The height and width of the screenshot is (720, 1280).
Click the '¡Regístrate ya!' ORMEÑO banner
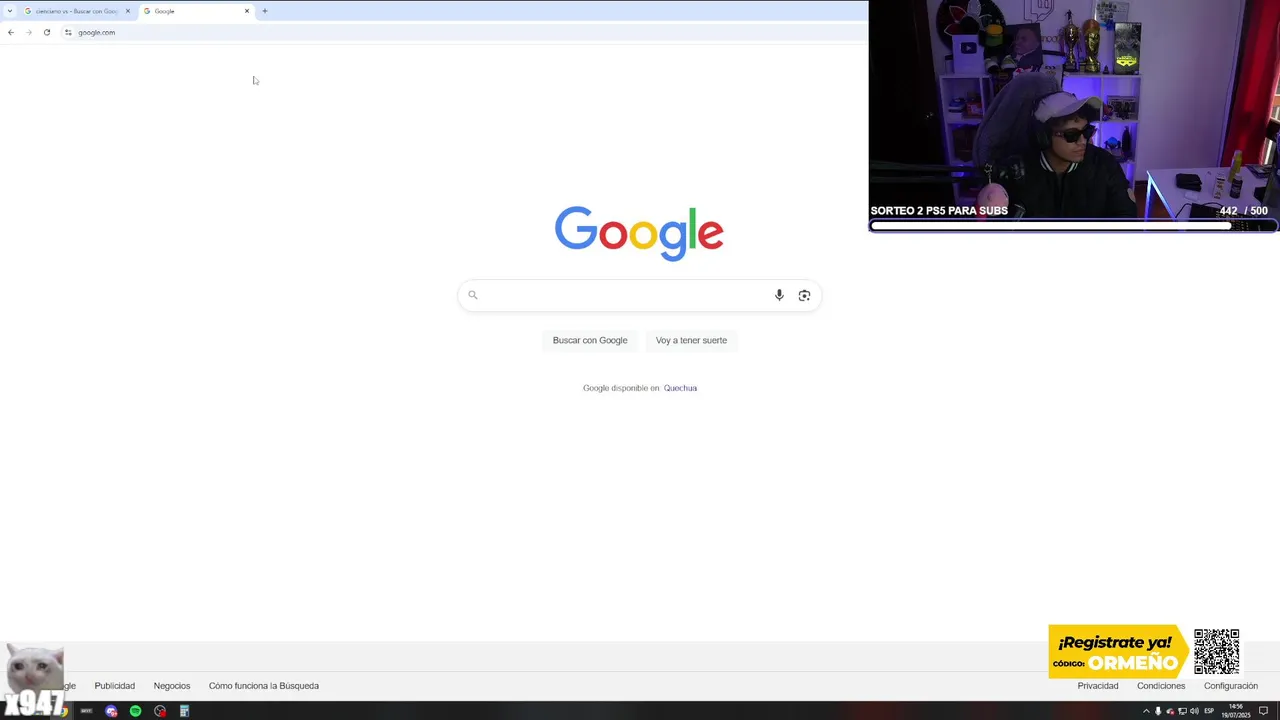coord(1118,652)
